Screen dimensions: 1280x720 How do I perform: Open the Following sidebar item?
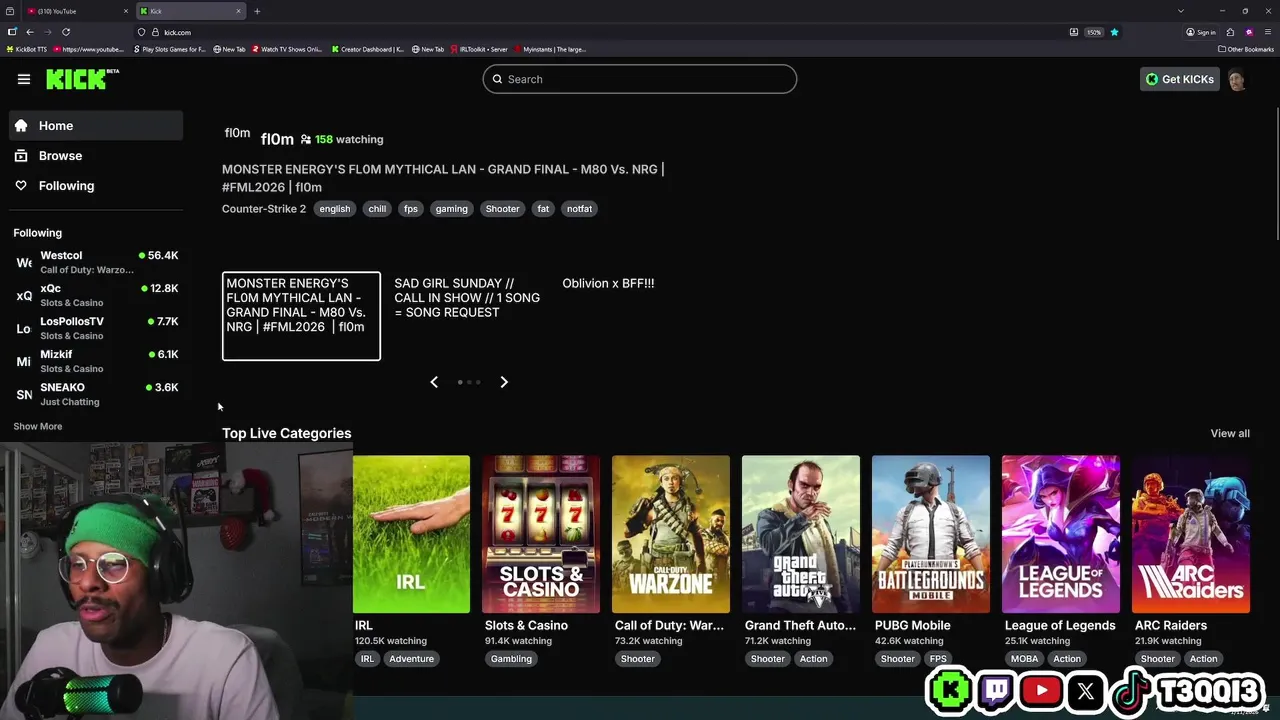tap(96, 186)
